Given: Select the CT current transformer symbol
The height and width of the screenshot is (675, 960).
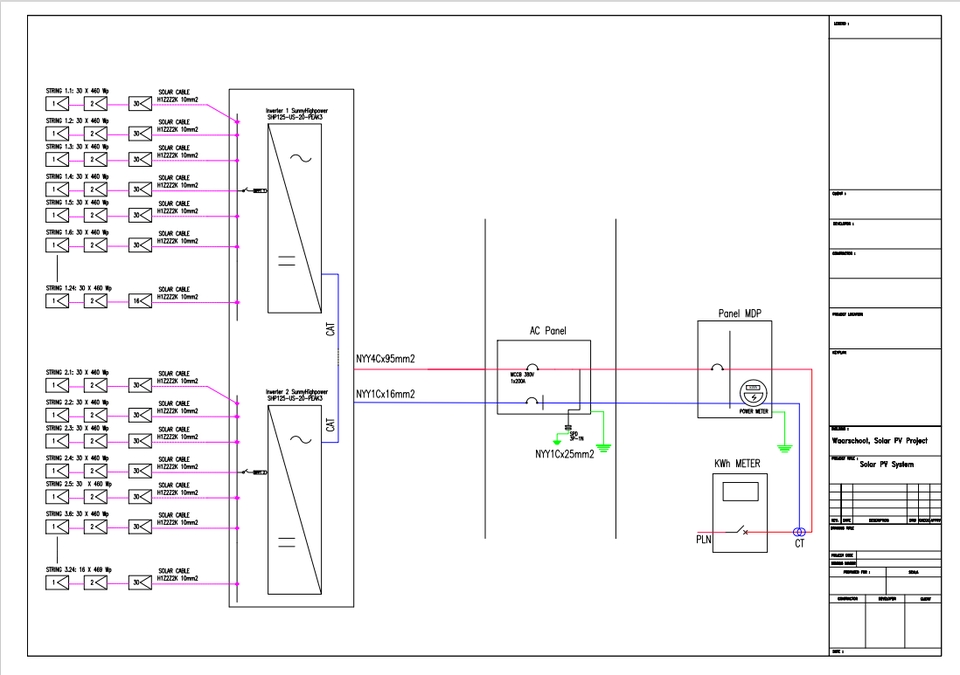Looking at the screenshot, I should [x=799, y=532].
